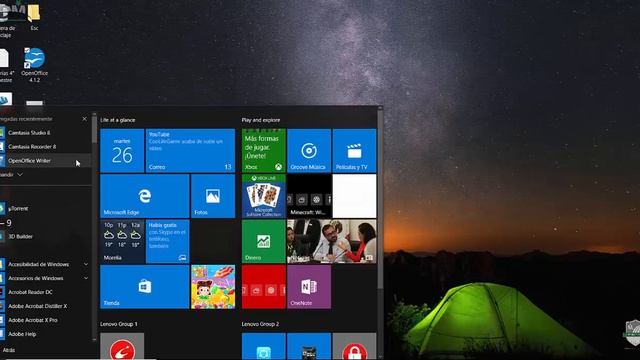The height and width of the screenshot is (360, 640).
Task: Open 3D Builder in the apps list
Action: point(45,236)
